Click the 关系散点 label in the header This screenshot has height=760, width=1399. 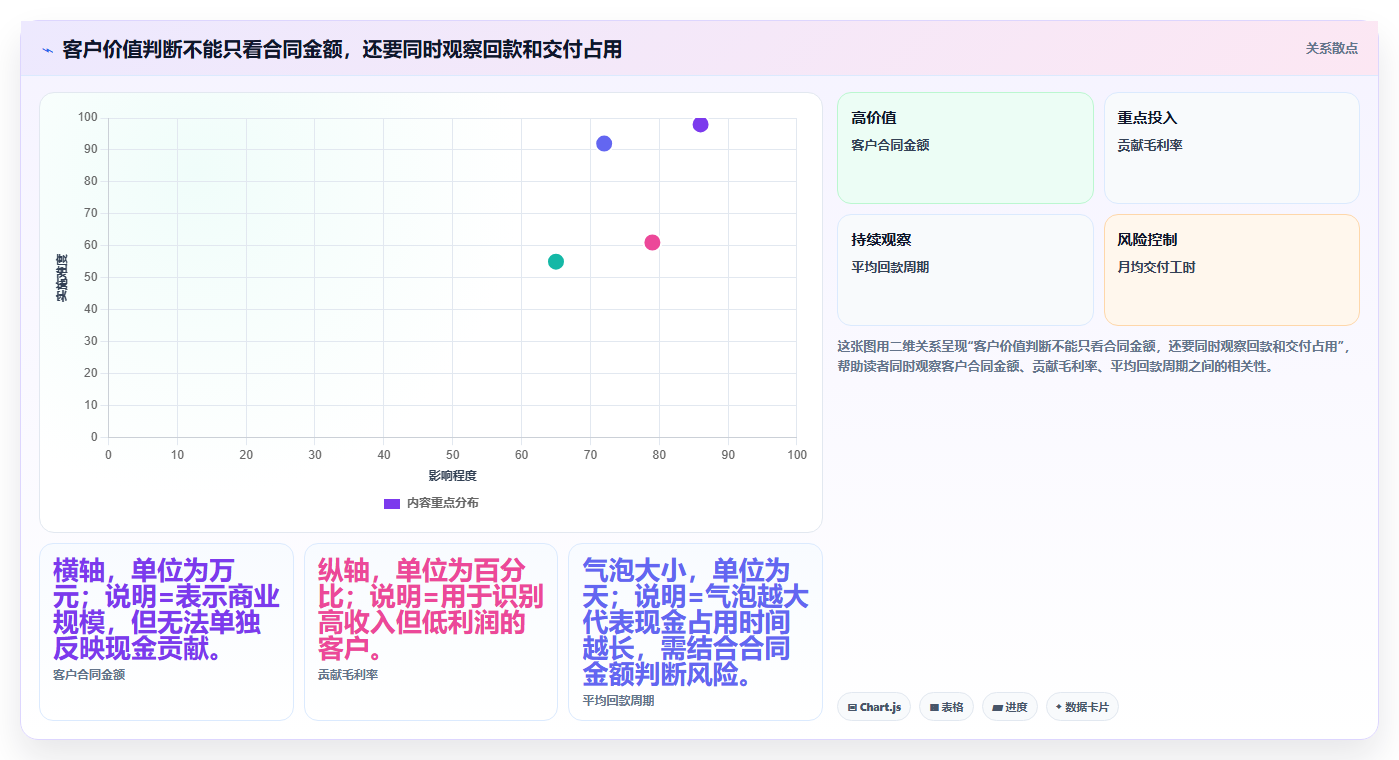[x=1331, y=48]
